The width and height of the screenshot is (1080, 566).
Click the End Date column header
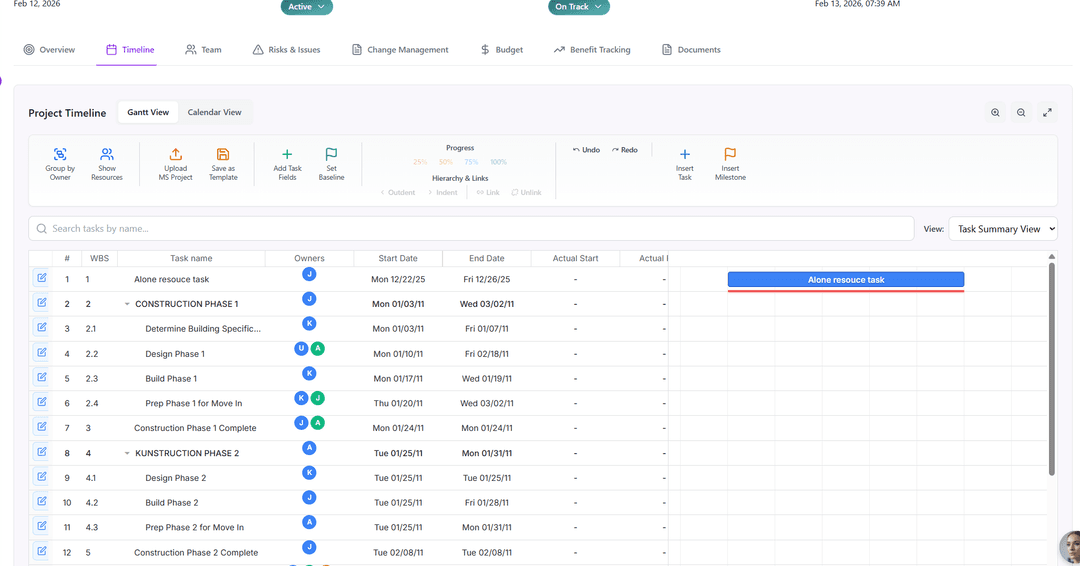[x=486, y=258]
